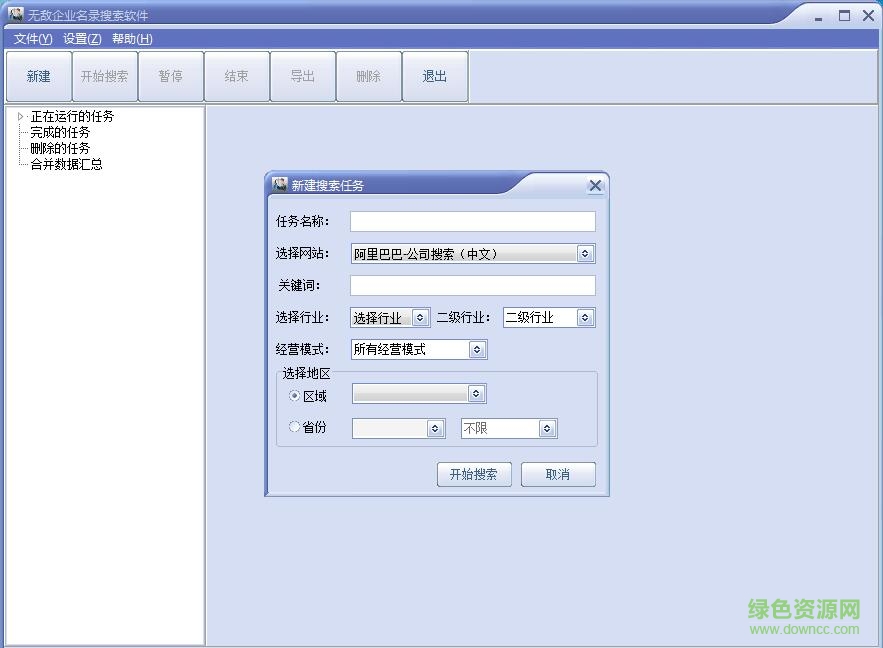This screenshot has width=883, height=648.
Task: Click the 退出 exit toolbar icon
Action: pyautogui.click(x=435, y=76)
